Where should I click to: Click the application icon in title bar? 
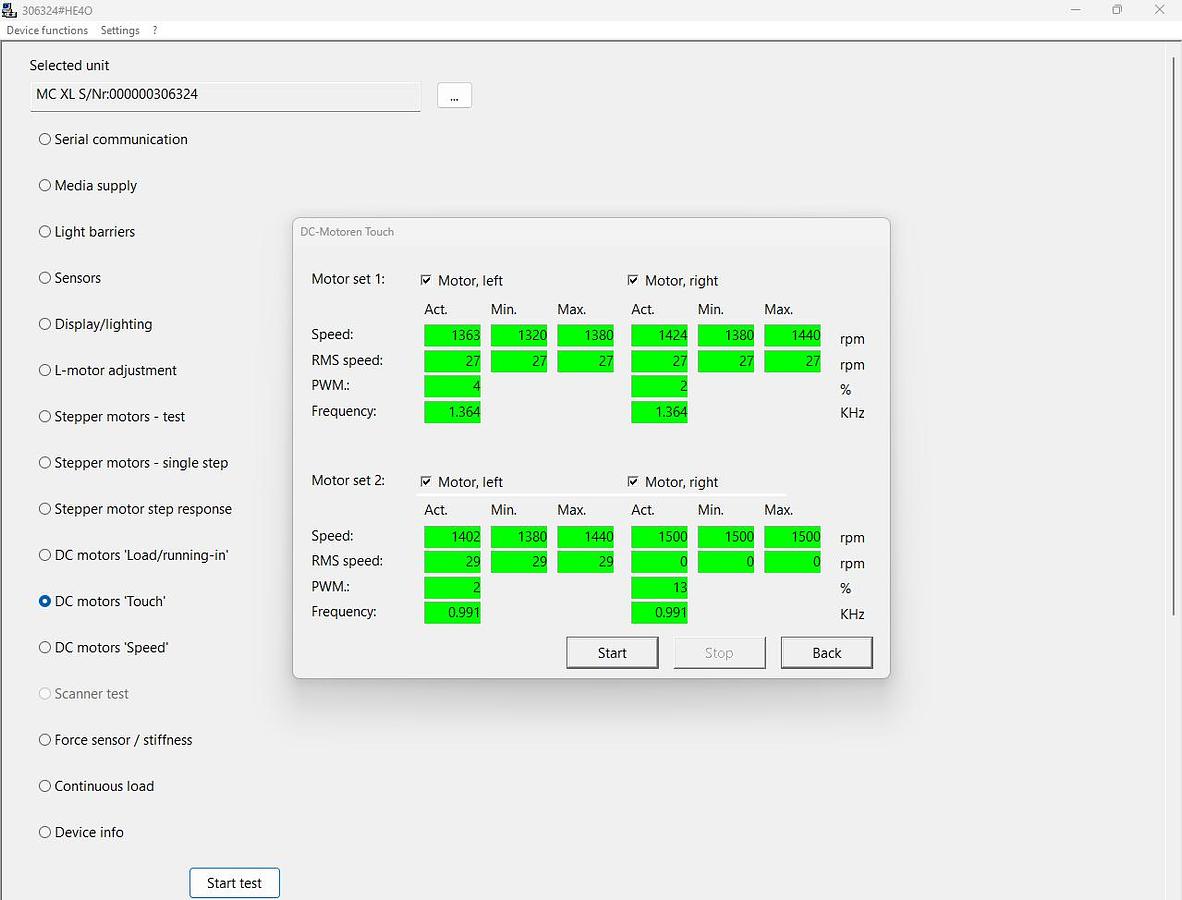click(x=9, y=10)
